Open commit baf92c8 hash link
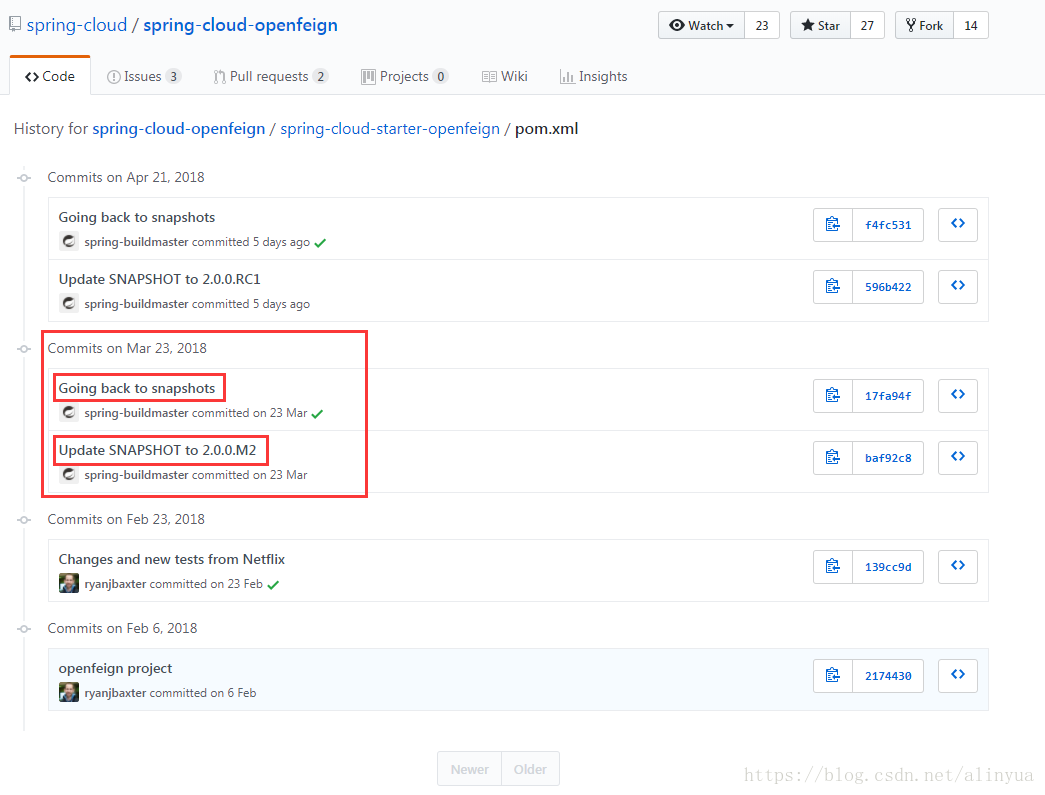1045x795 pixels. 888,458
